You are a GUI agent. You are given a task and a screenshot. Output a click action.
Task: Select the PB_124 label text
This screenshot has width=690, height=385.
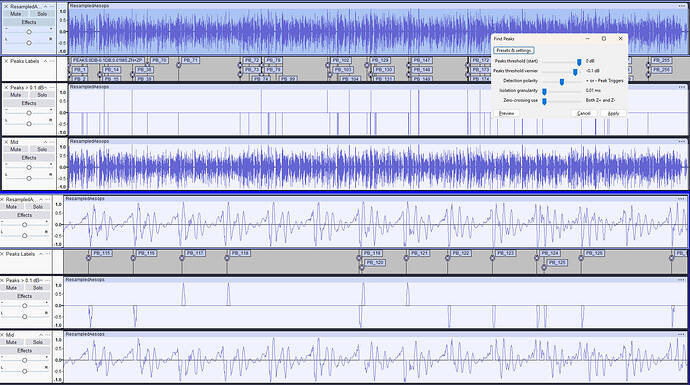point(551,253)
